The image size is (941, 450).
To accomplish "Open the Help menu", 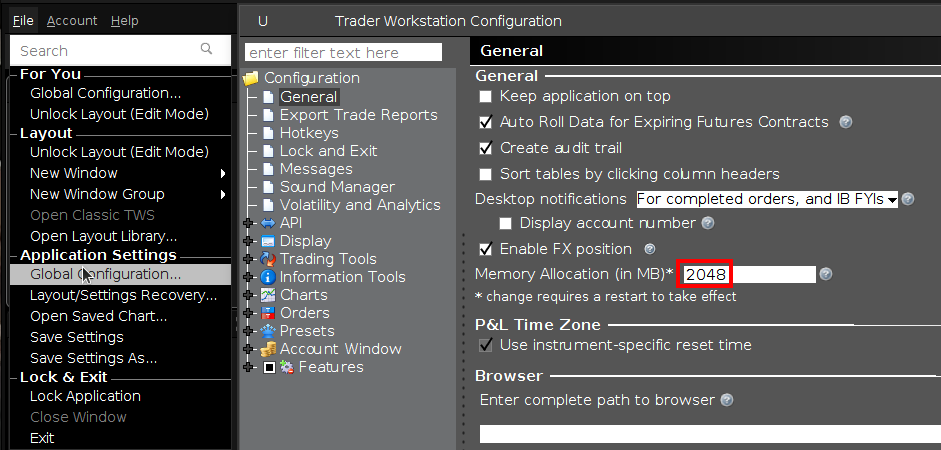I will [x=125, y=21].
